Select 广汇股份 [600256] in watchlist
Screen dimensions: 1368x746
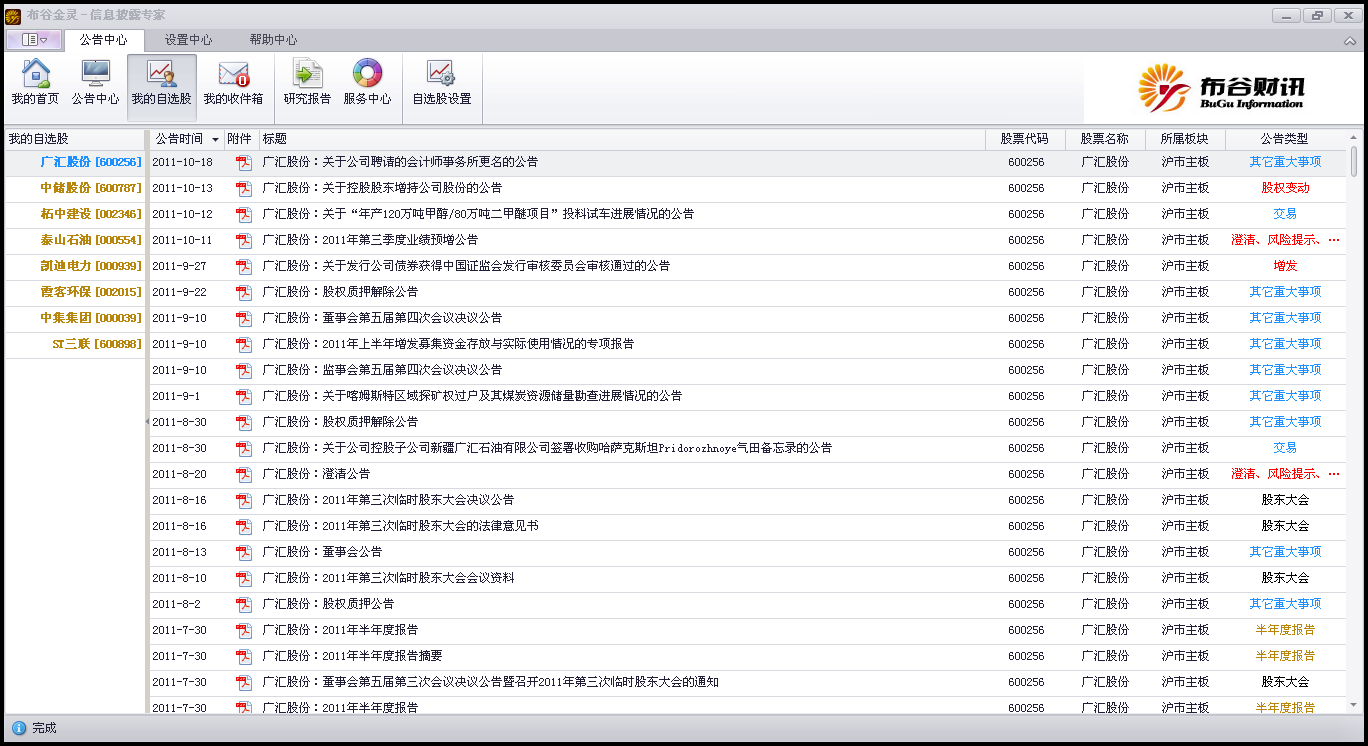(x=75, y=162)
